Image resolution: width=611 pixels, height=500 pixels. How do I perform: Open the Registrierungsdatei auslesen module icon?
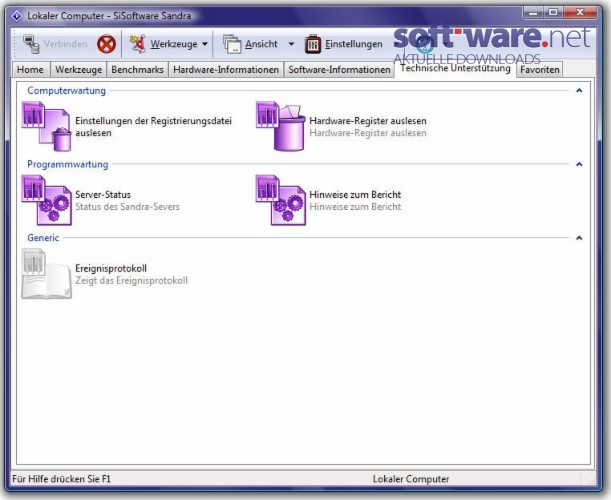[x=46, y=126]
